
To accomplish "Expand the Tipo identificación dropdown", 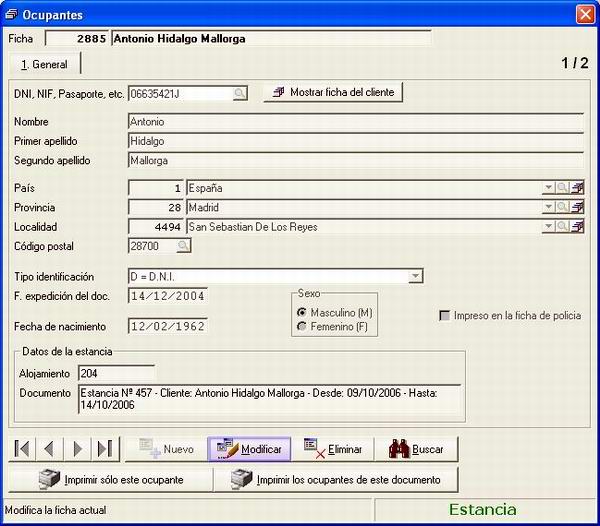I will (415, 276).
